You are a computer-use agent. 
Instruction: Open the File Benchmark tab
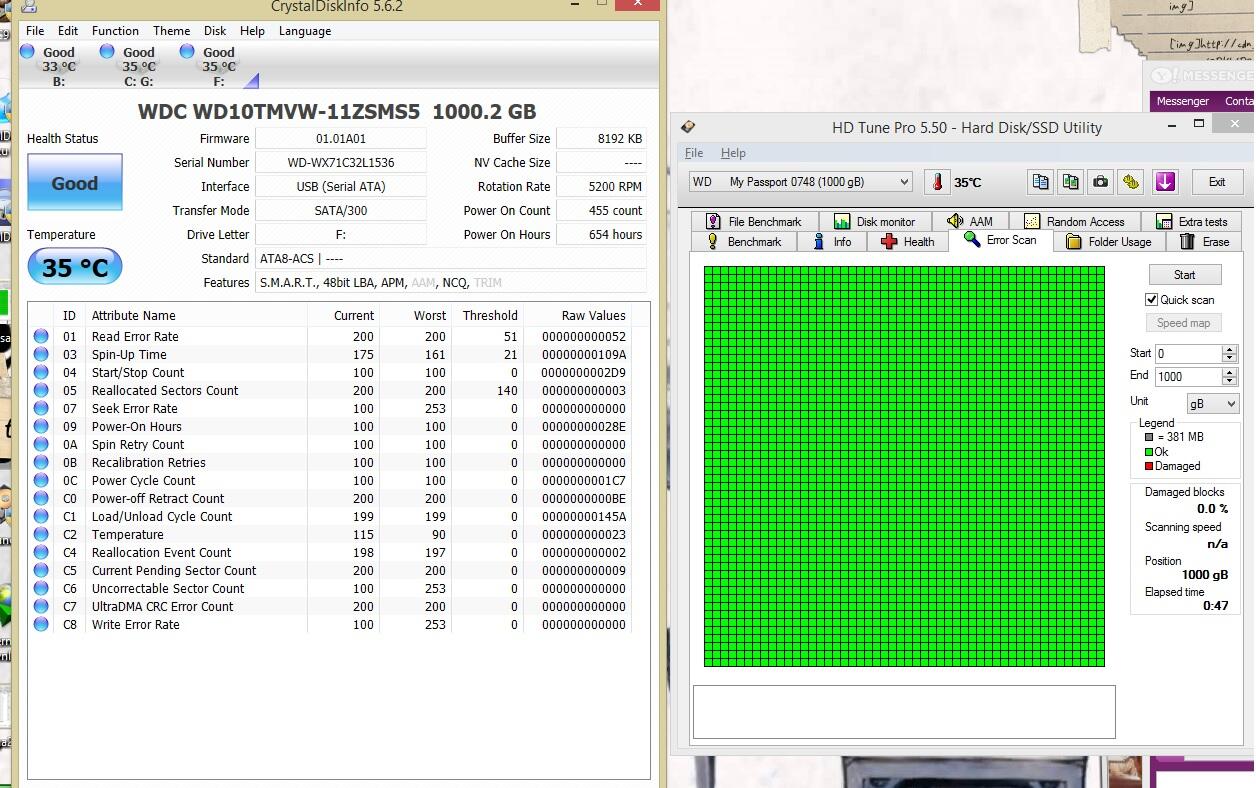[754, 221]
